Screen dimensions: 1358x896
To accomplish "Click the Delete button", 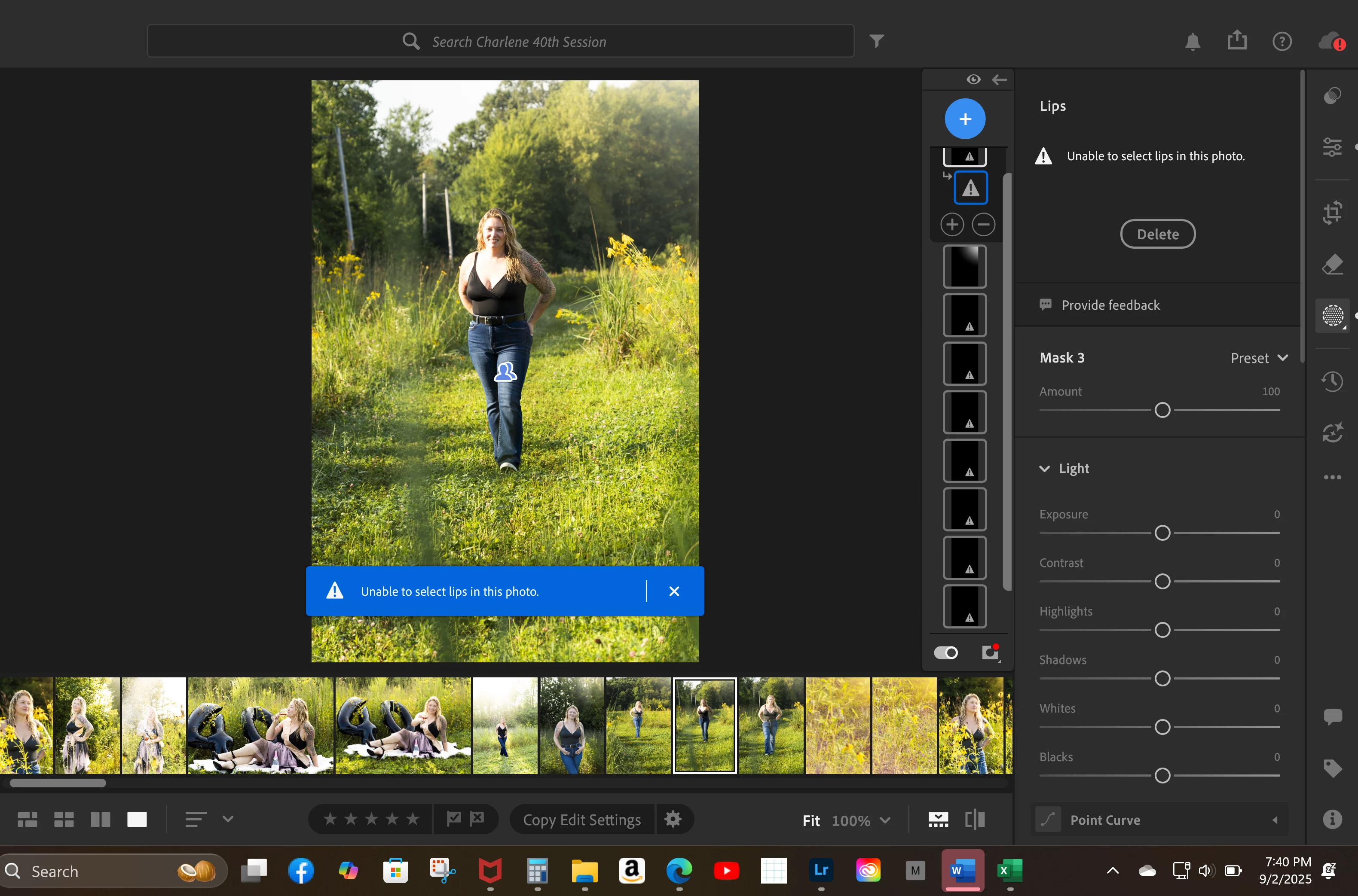I will (1157, 234).
